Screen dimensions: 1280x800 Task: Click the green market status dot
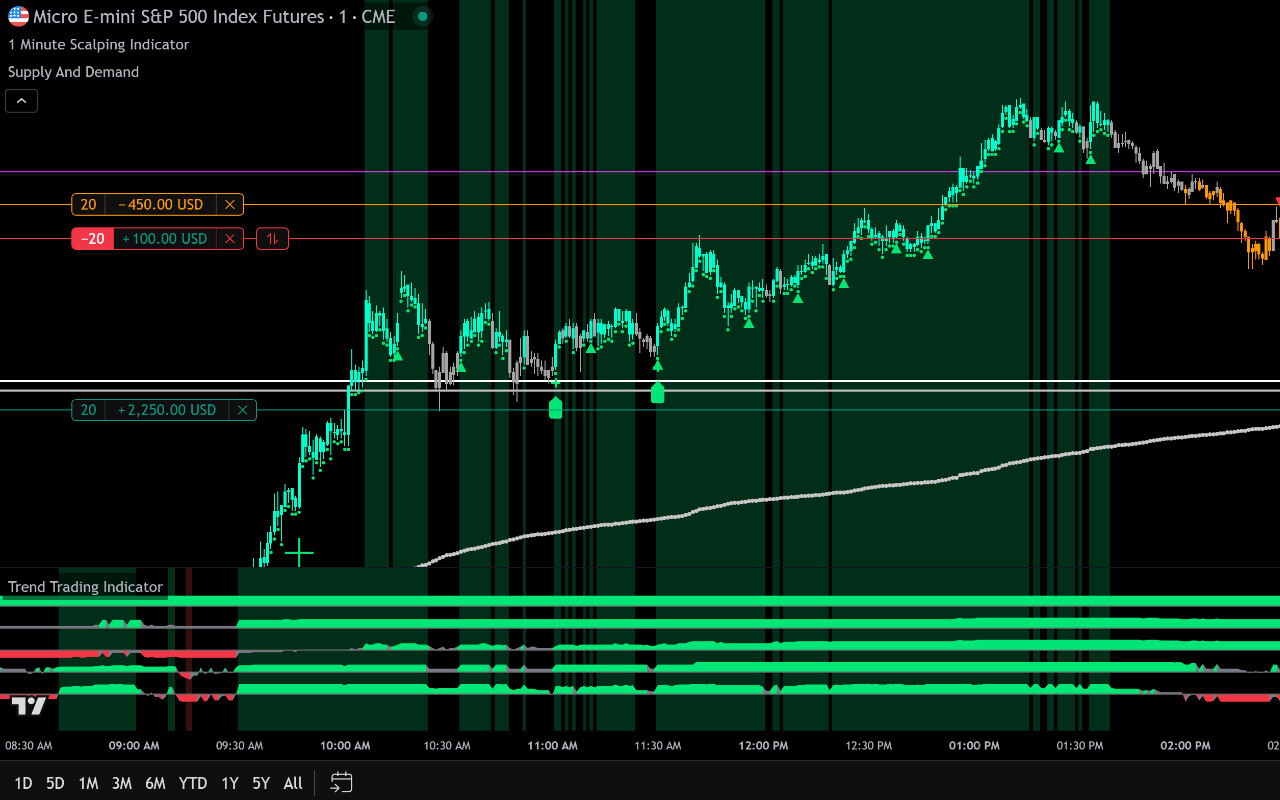point(422,16)
